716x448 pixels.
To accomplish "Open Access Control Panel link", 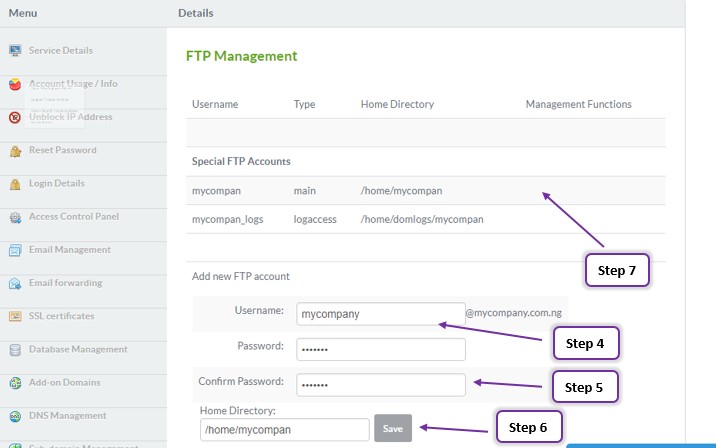I will pos(74,216).
